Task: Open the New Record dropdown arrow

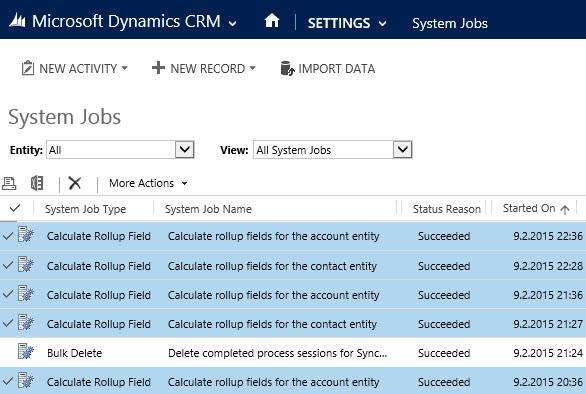Action: click(253, 68)
